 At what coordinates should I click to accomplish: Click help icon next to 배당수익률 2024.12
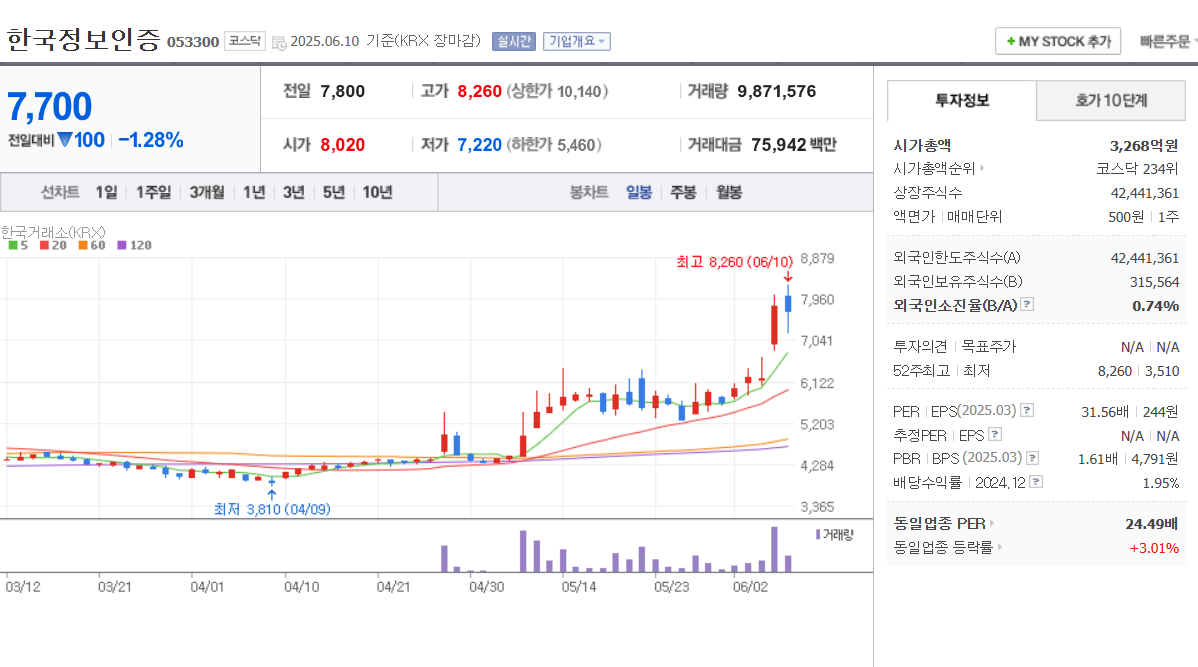pyautogui.click(x=1036, y=481)
